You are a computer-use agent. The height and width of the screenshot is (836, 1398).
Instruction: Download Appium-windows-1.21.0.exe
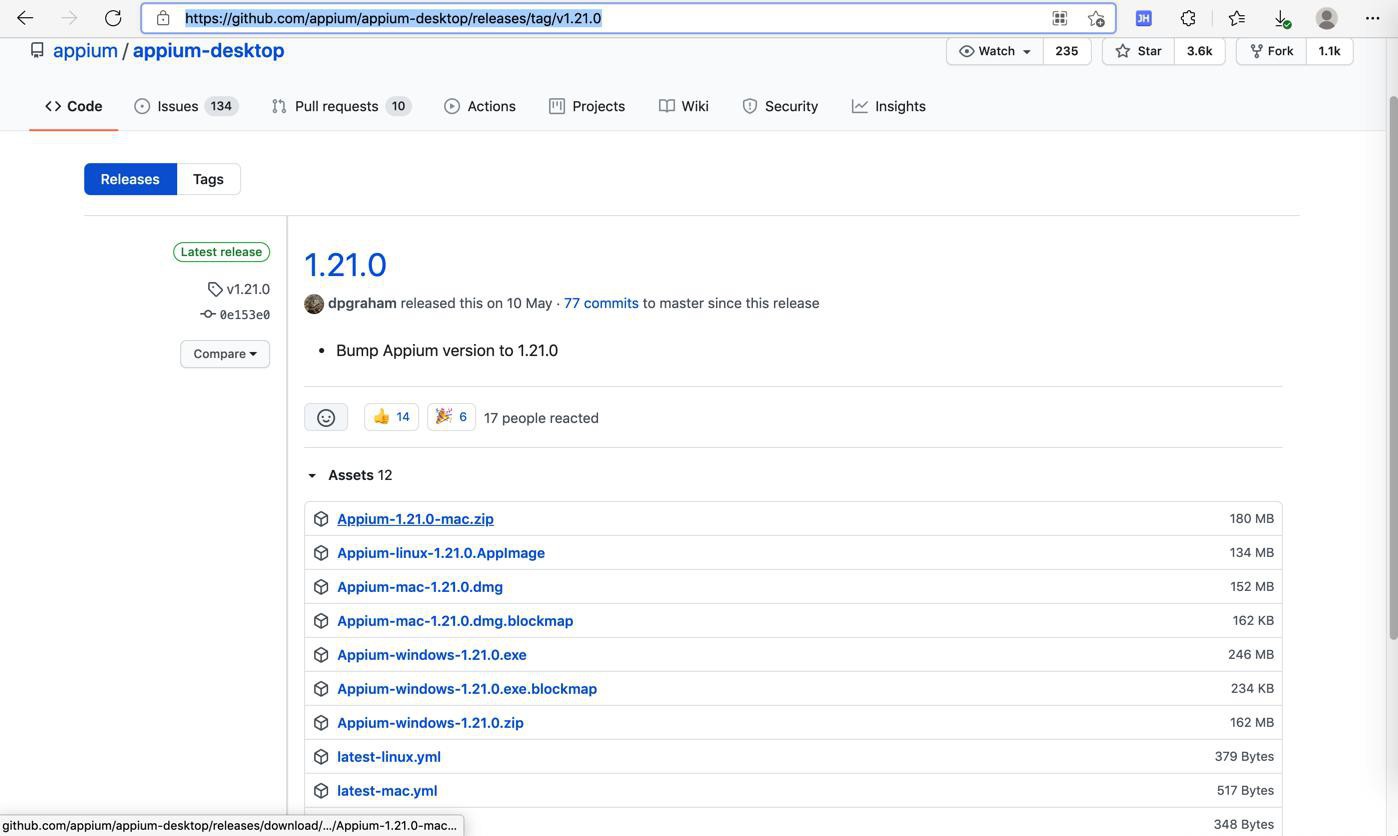tap(432, 655)
